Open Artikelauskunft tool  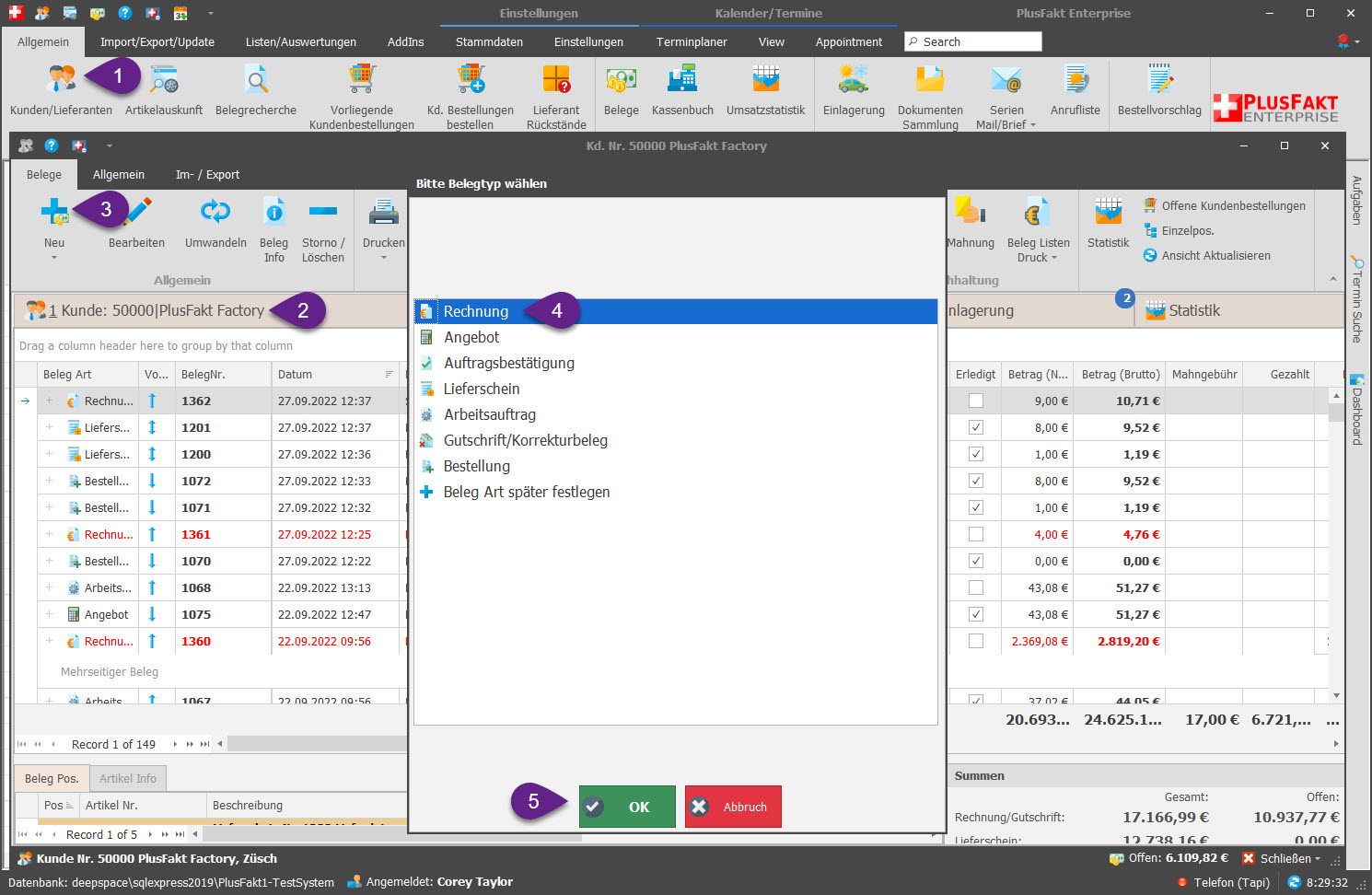(164, 91)
